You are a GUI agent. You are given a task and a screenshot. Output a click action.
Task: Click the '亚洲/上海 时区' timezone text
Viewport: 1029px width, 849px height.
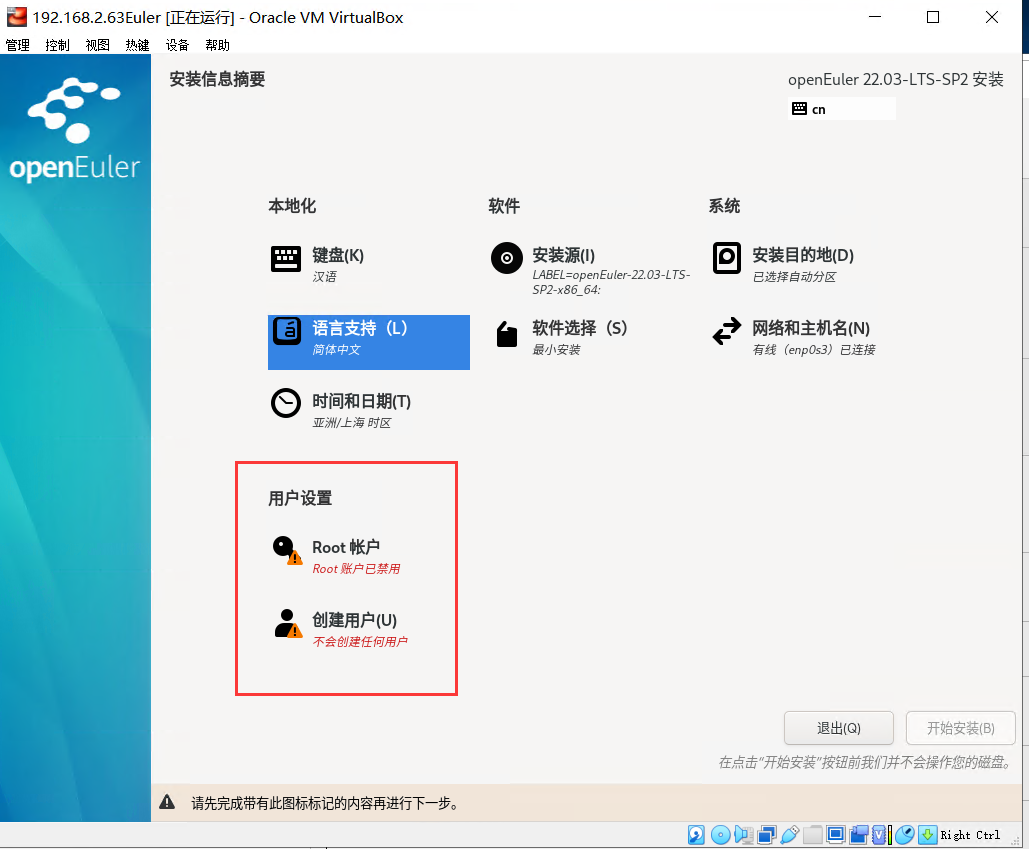[x=352, y=423]
